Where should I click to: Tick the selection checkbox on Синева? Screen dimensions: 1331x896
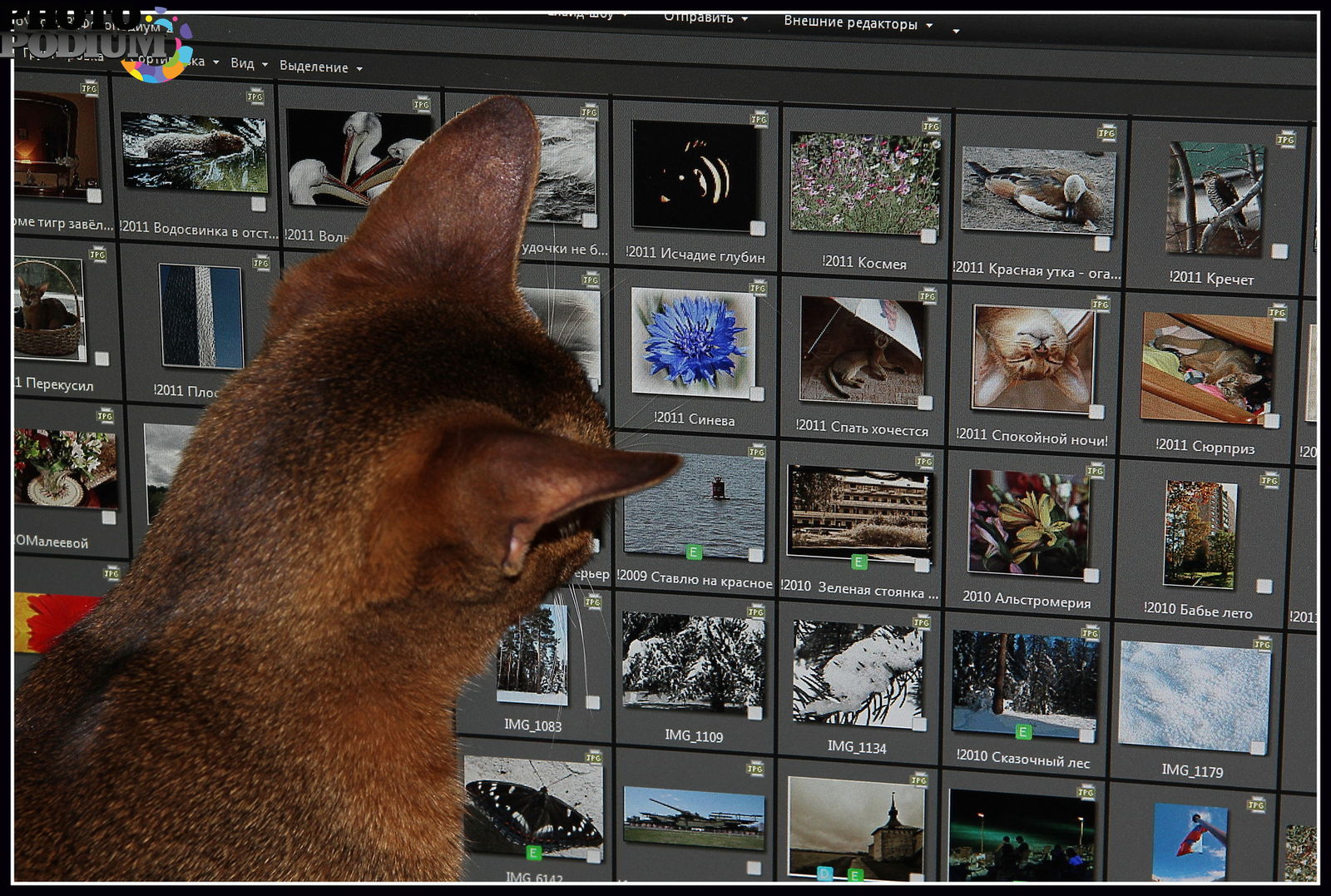tap(756, 394)
